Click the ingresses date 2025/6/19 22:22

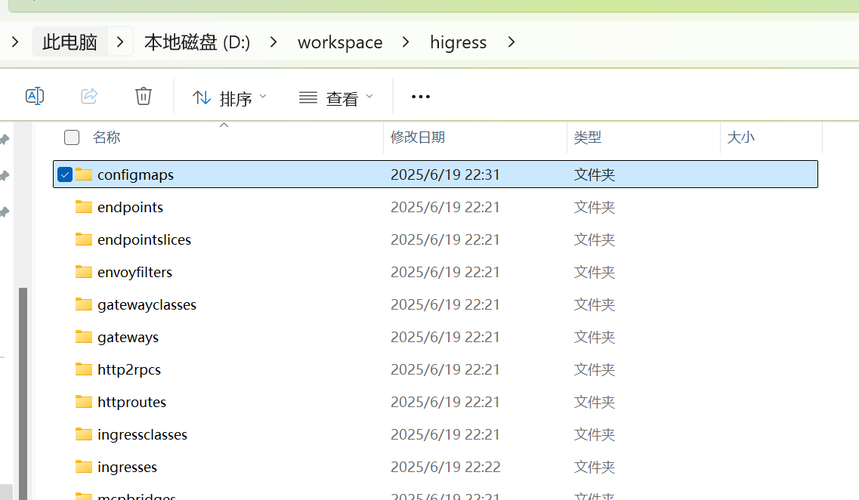[445, 467]
